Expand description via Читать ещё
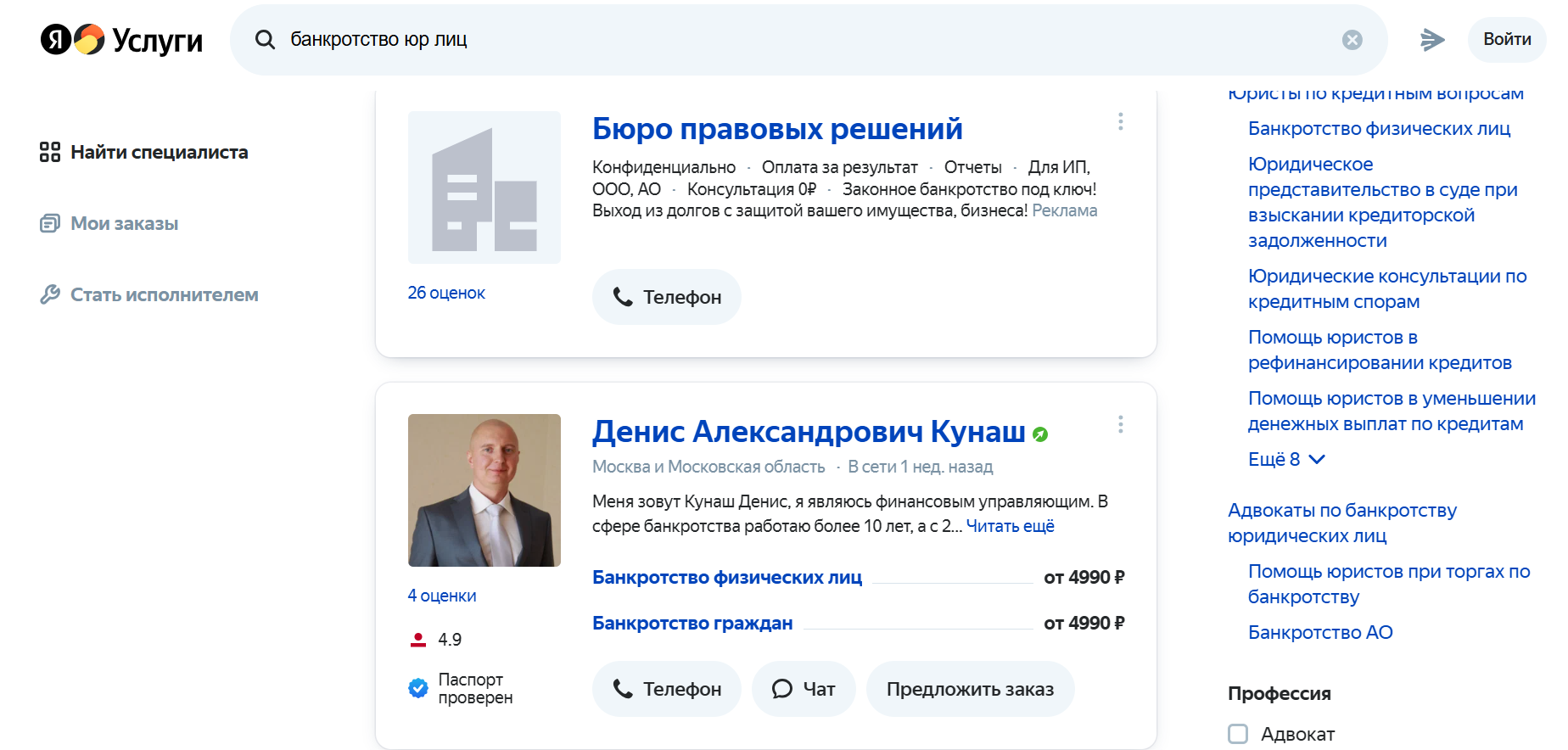Screen dimensions: 1568x750 [x=1010, y=526]
